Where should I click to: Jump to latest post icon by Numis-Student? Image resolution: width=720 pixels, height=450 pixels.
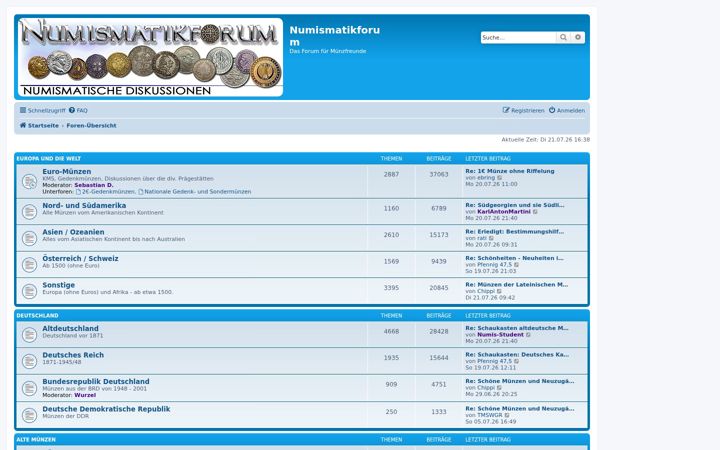point(529,335)
